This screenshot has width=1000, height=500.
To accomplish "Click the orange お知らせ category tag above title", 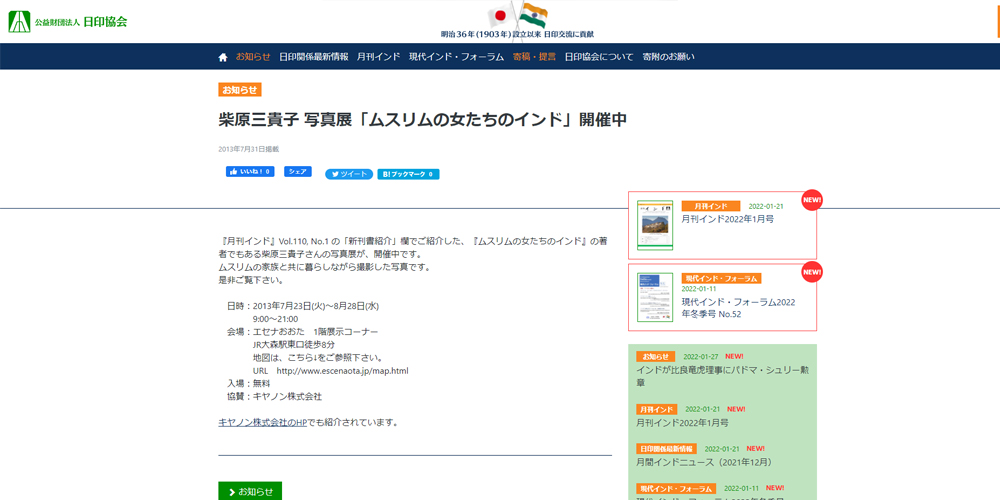I will pyautogui.click(x=240, y=90).
